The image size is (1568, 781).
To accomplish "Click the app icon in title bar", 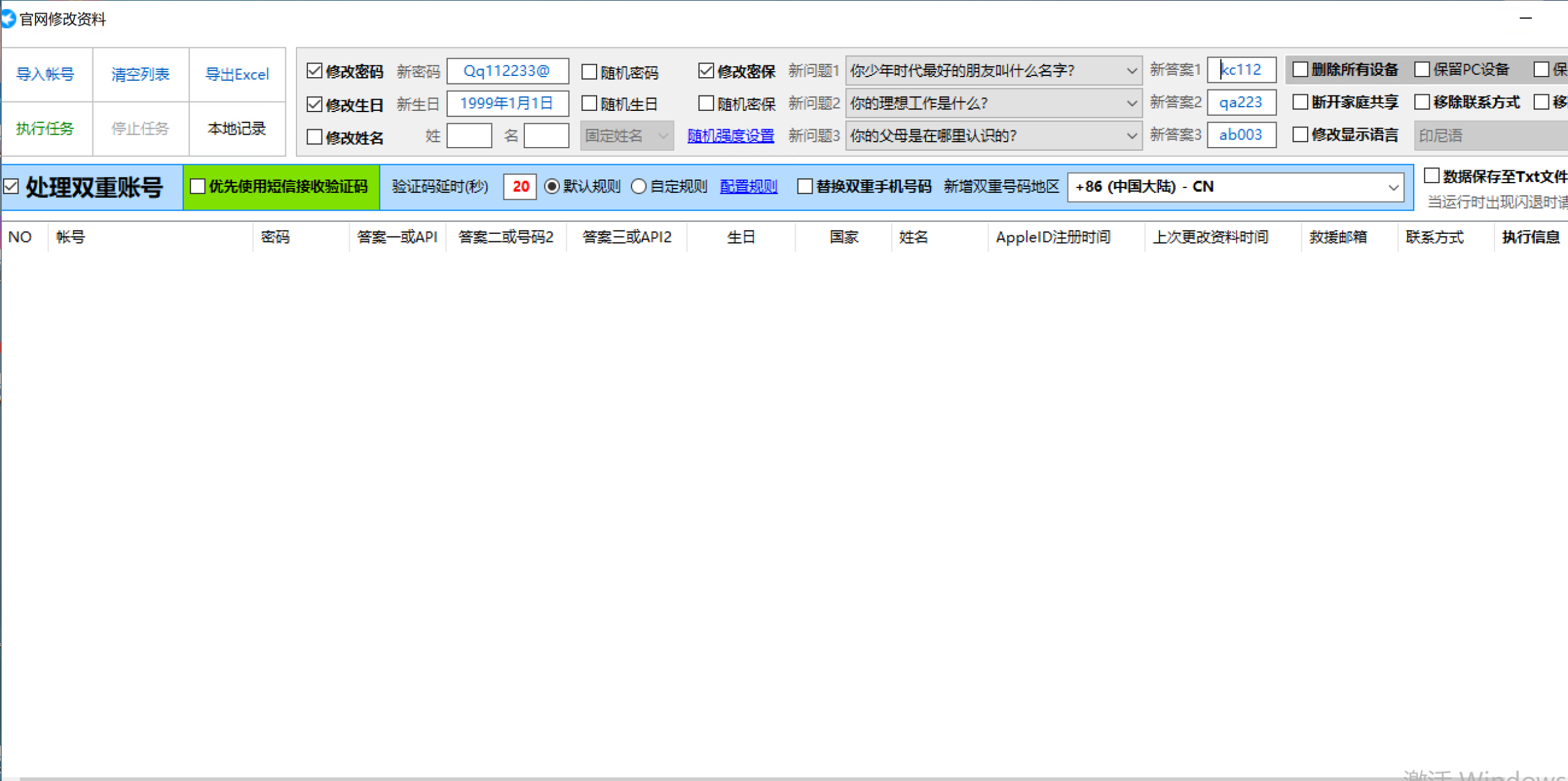I will click(8, 19).
